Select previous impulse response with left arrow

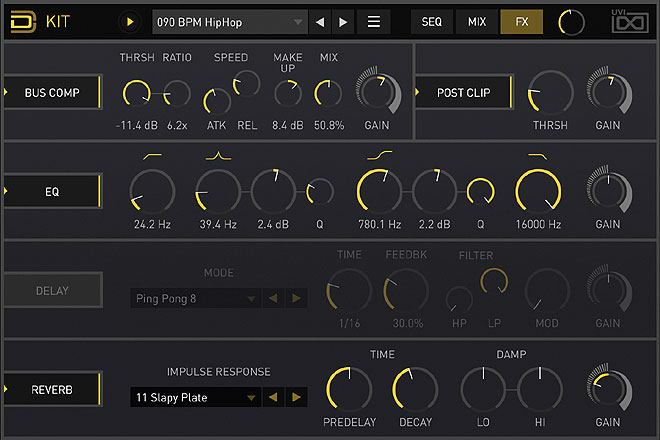(x=274, y=397)
